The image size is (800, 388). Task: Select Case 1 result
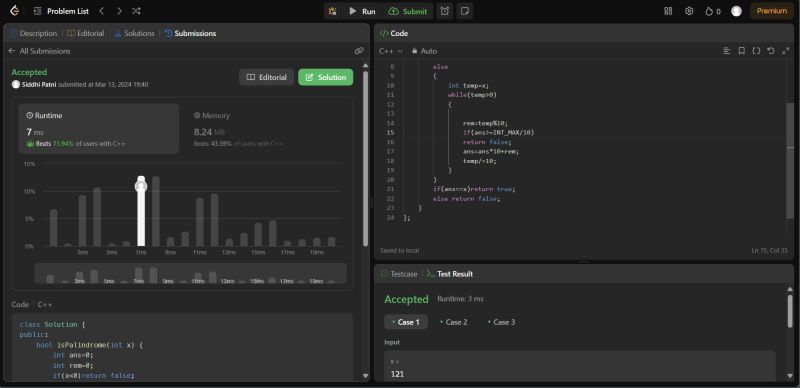pos(406,322)
